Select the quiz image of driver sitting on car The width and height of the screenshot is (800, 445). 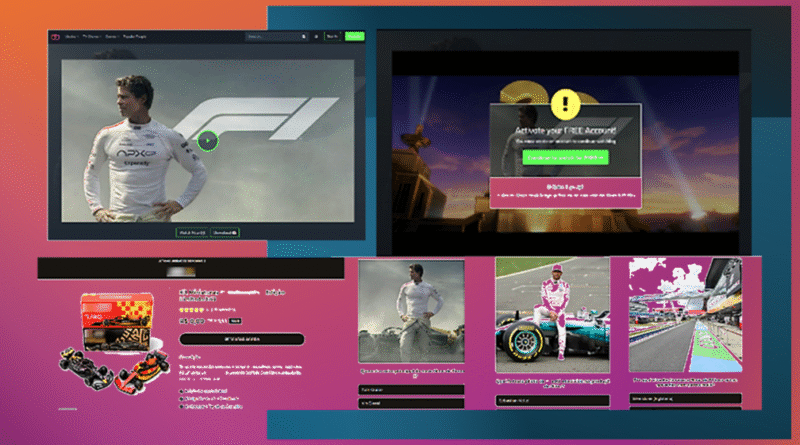point(553,315)
